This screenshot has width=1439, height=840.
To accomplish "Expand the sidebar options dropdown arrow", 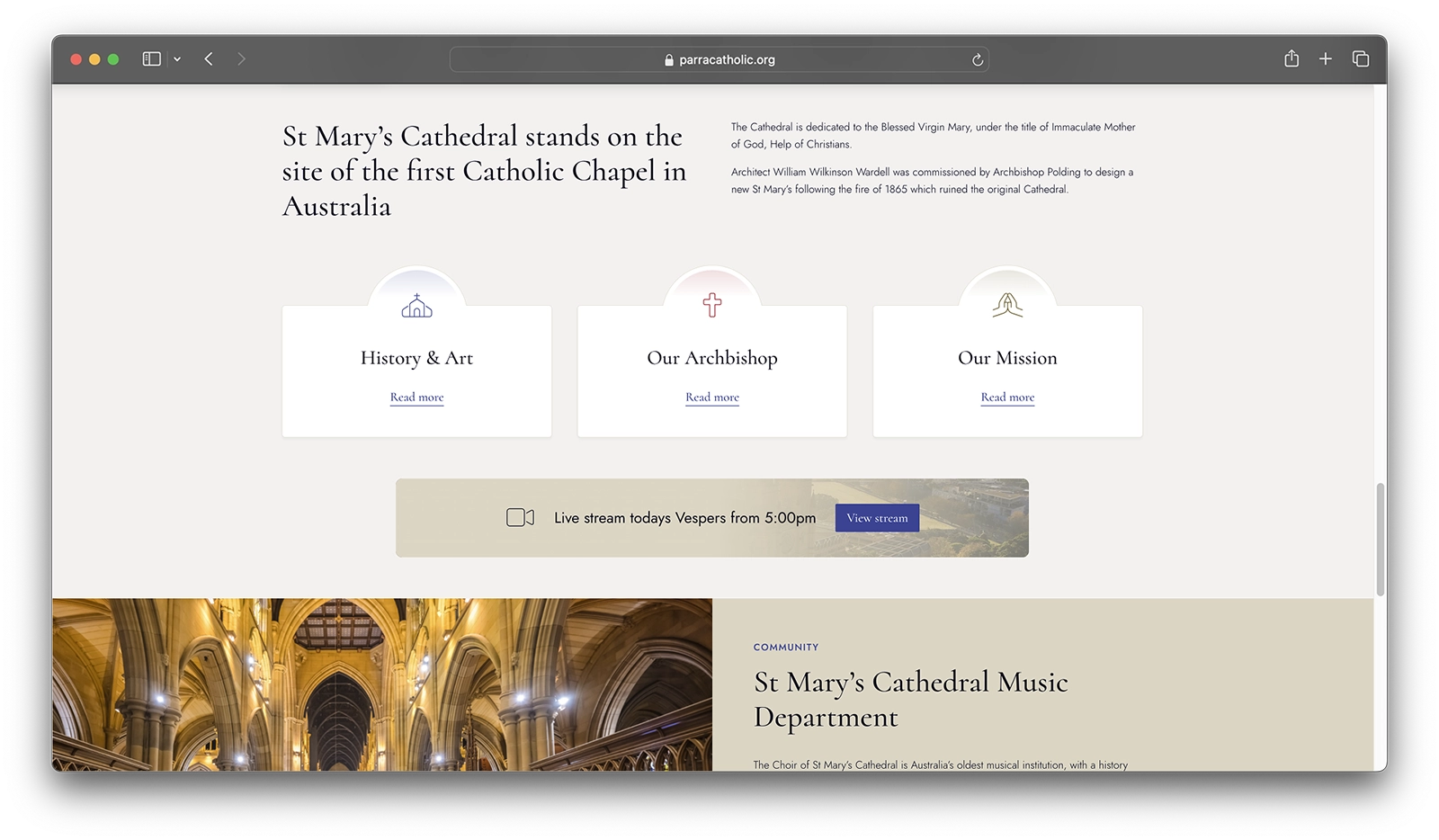I will tap(177, 59).
